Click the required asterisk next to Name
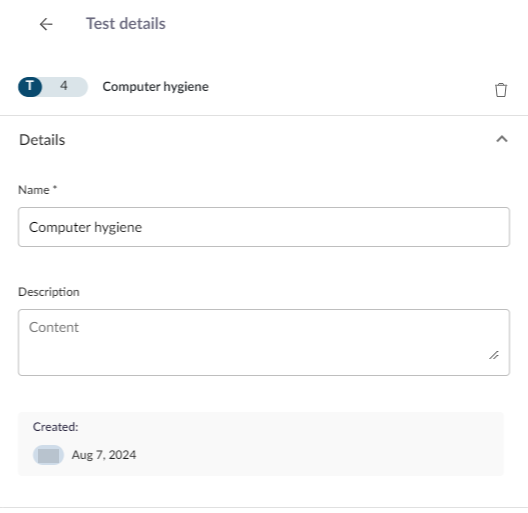 (55, 188)
